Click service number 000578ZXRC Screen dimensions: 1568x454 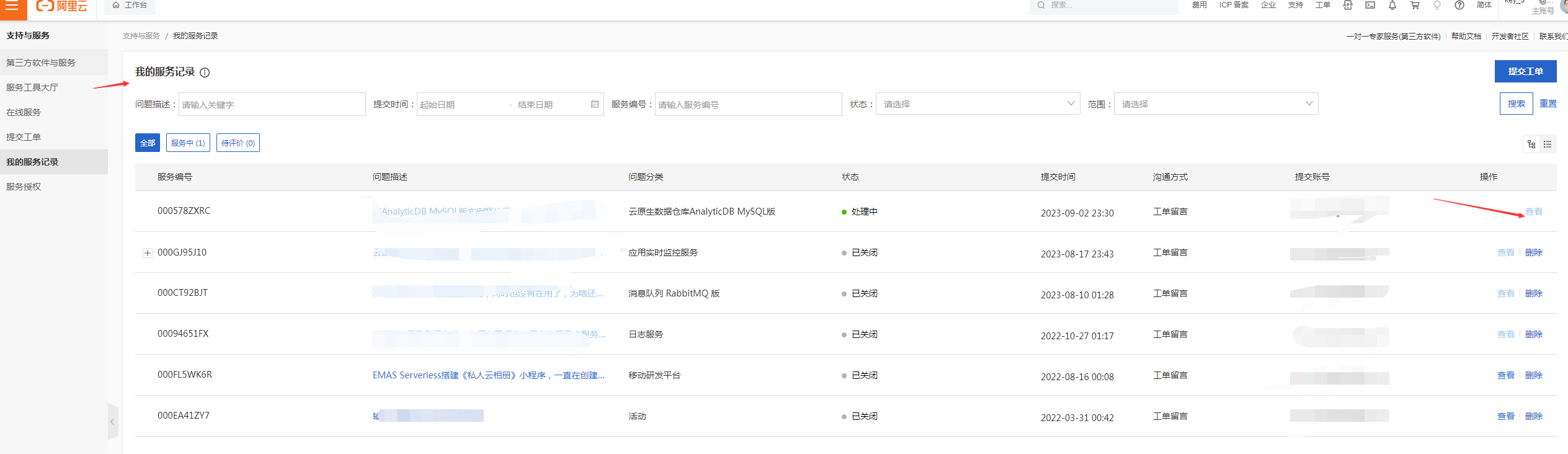[x=184, y=211]
